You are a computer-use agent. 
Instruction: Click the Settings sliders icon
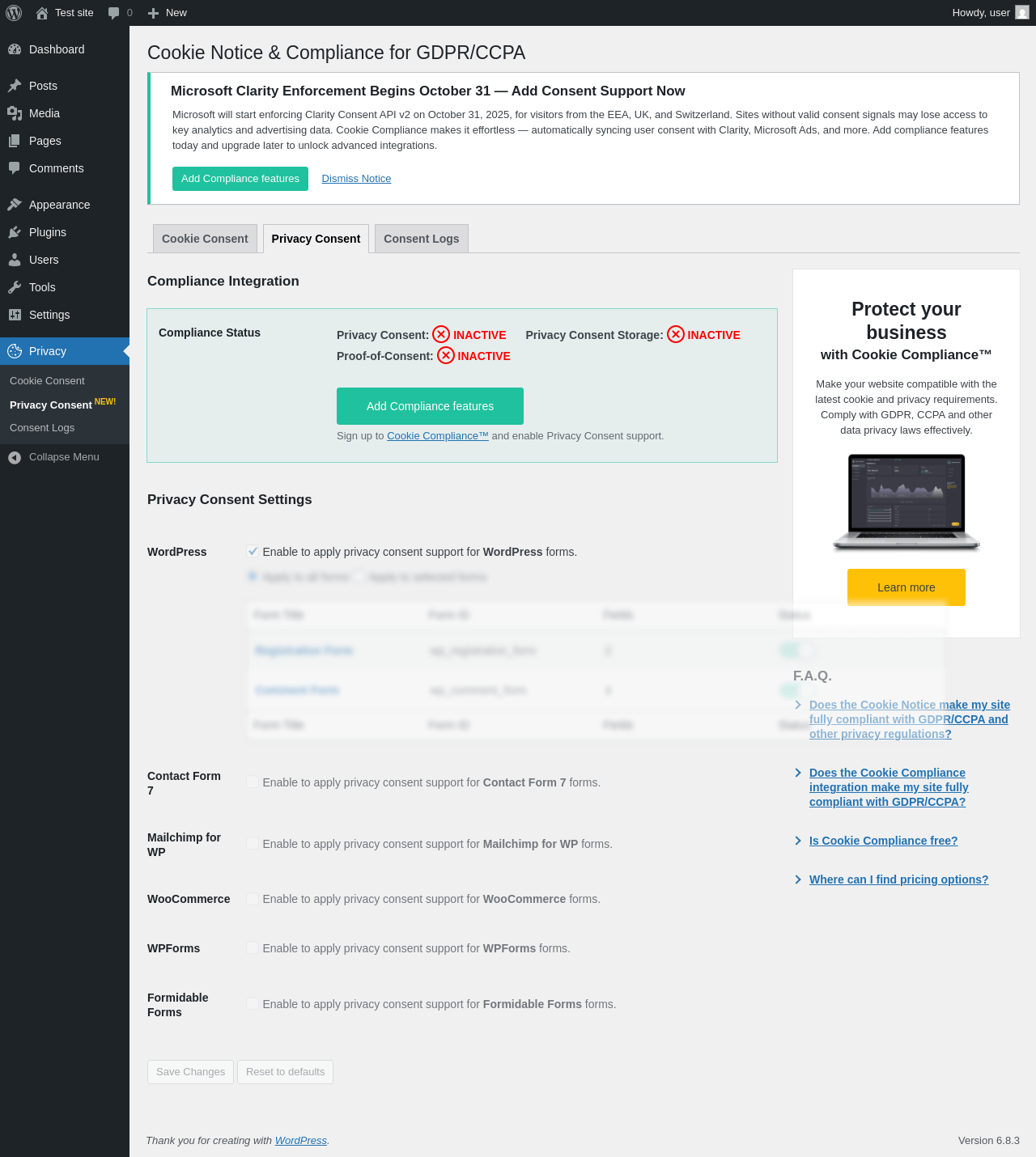pyautogui.click(x=15, y=315)
